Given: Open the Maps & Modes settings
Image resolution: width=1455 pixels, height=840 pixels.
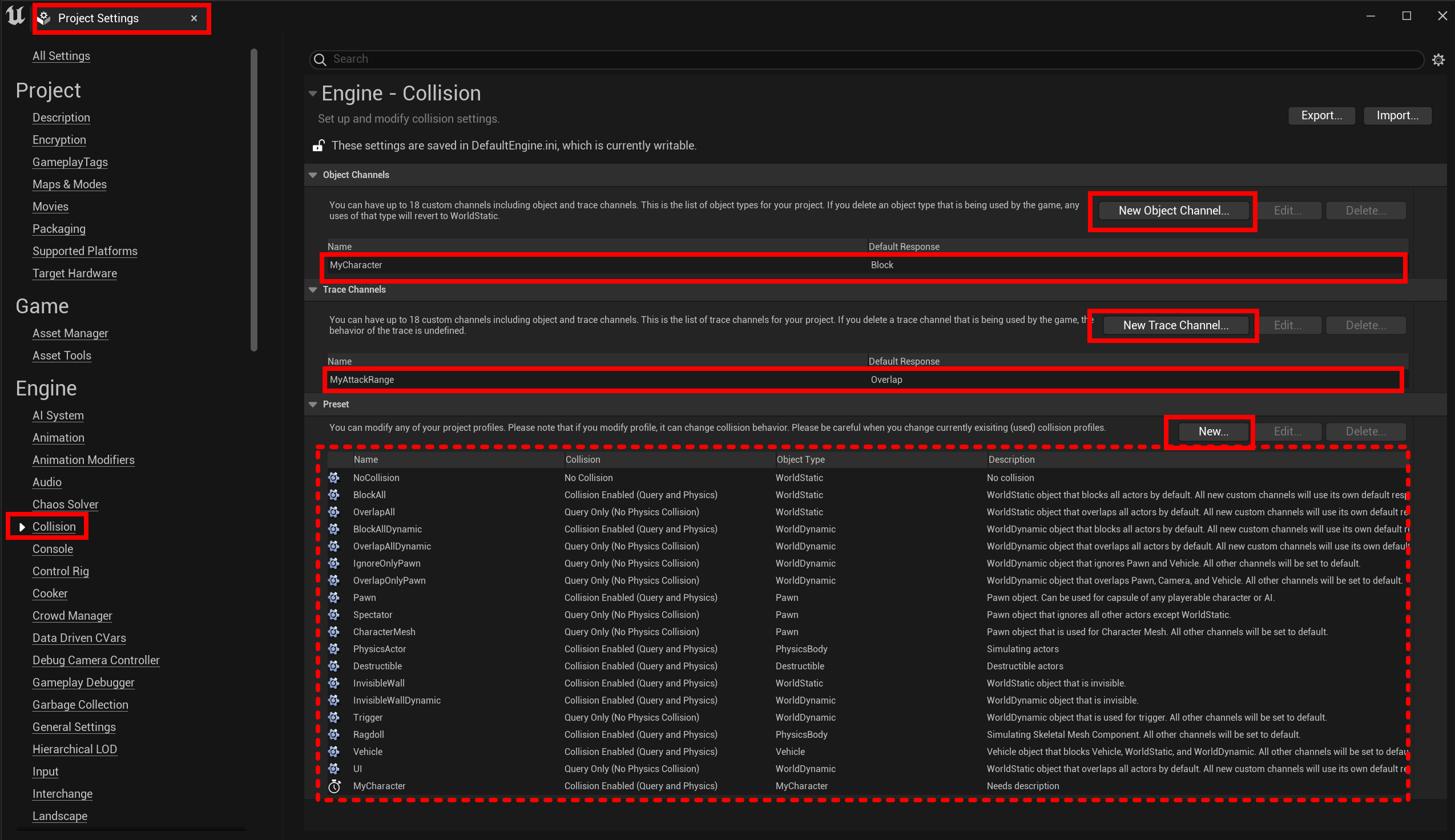Looking at the screenshot, I should point(69,185).
